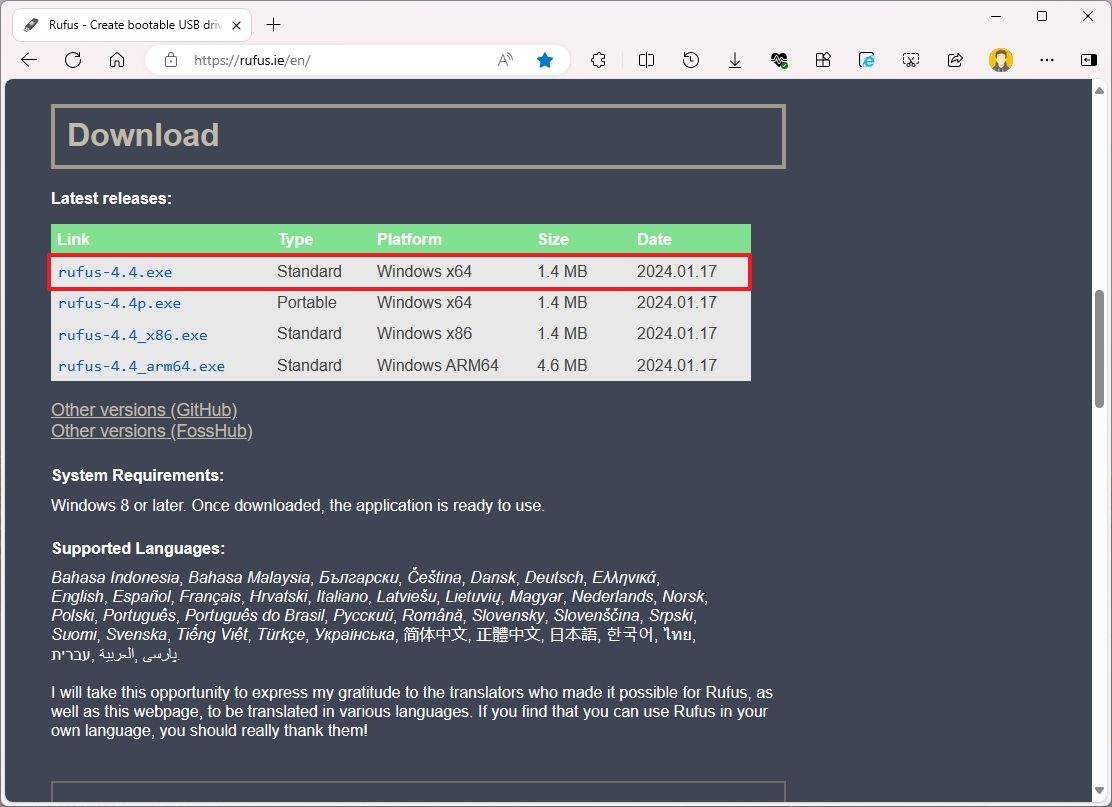Click the address bar URL field
Viewport: 1112px width, 807px height.
330,60
